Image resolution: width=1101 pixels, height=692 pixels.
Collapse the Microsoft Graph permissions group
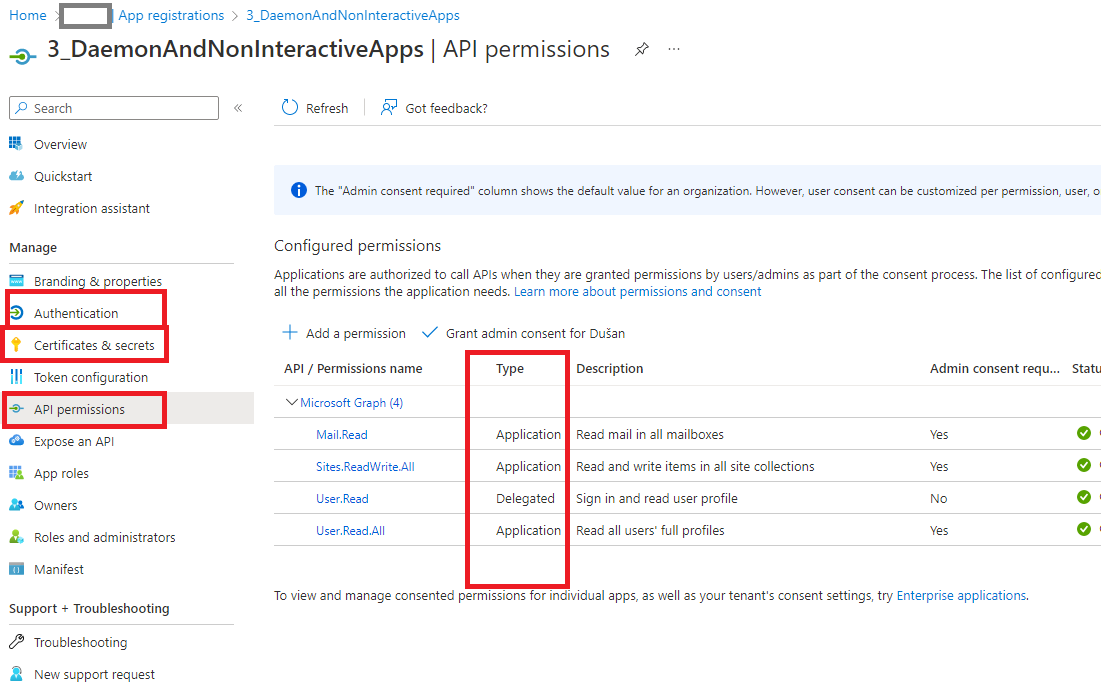tap(290, 401)
